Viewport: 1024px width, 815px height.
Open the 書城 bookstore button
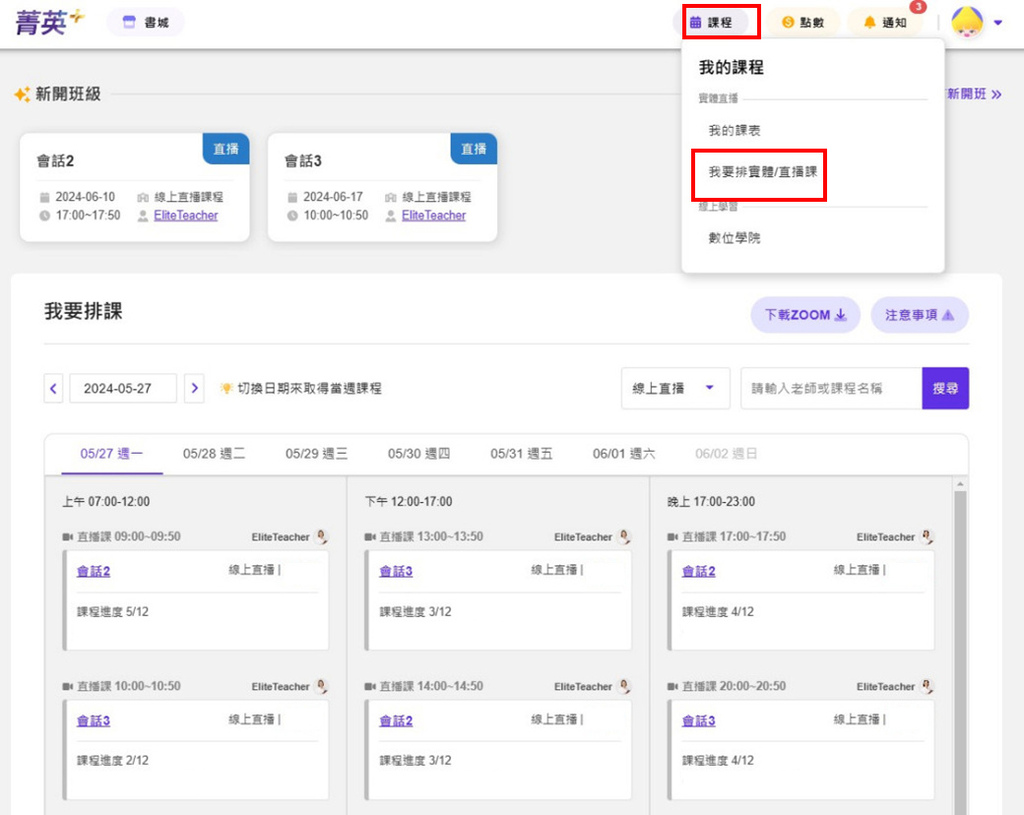pyautogui.click(x=145, y=22)
